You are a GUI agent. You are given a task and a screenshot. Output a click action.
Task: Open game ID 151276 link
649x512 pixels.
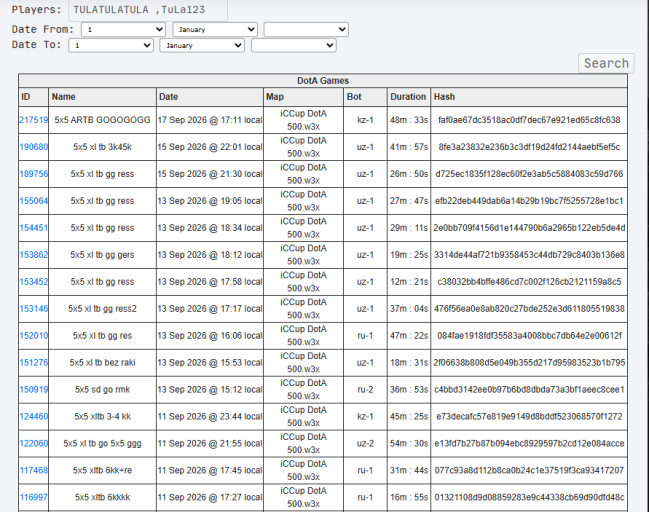[34, 363]
